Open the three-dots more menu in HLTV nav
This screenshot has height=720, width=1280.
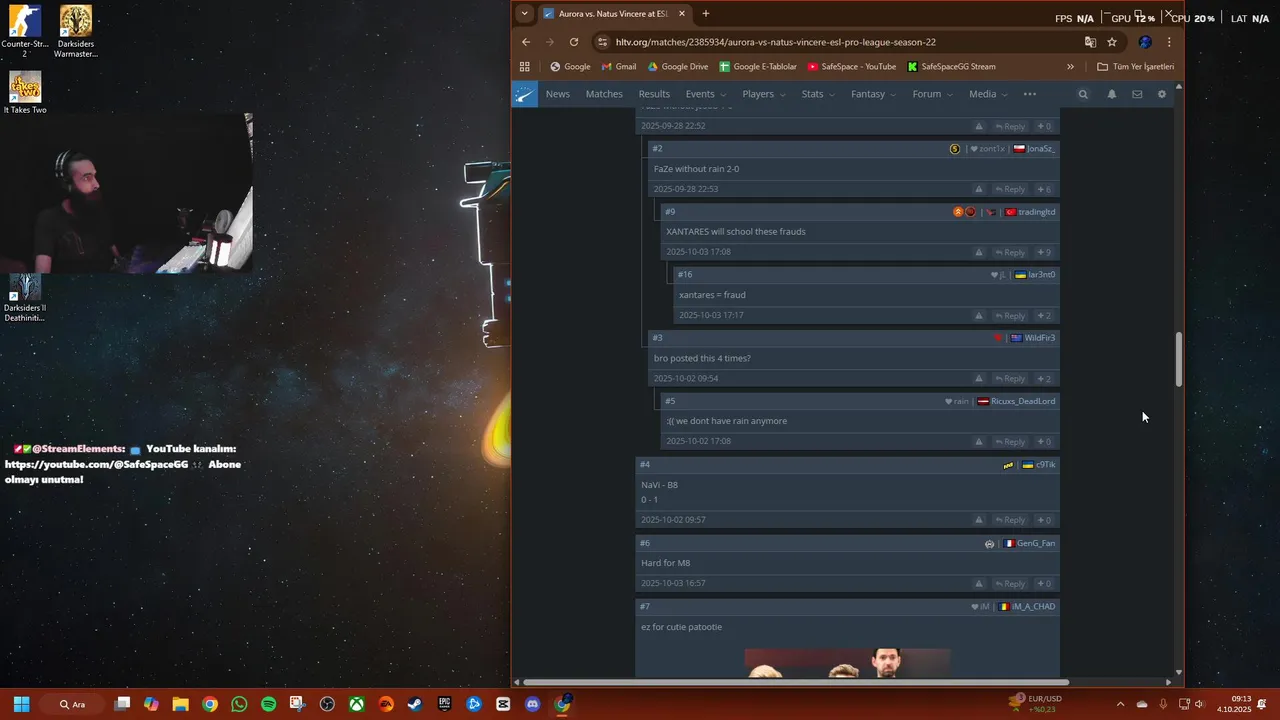1030,94
